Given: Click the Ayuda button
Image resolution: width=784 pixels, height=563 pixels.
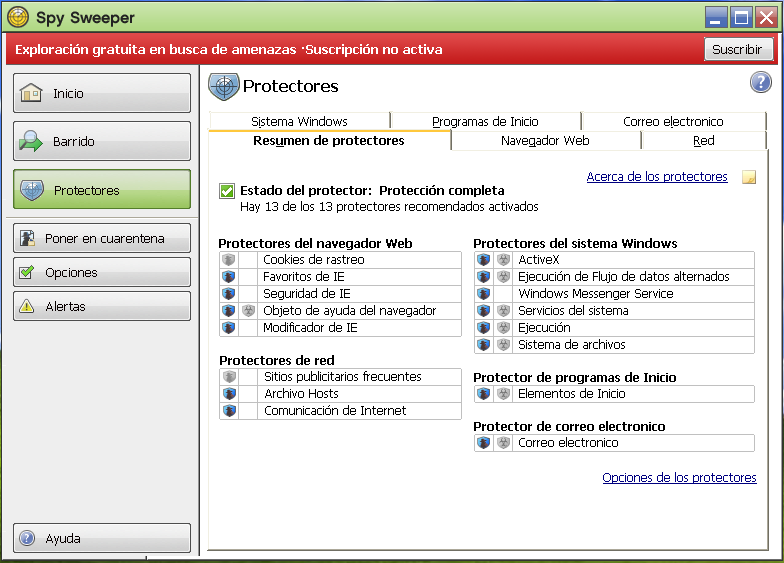Looking at the screenshot, I should [102, 538].
